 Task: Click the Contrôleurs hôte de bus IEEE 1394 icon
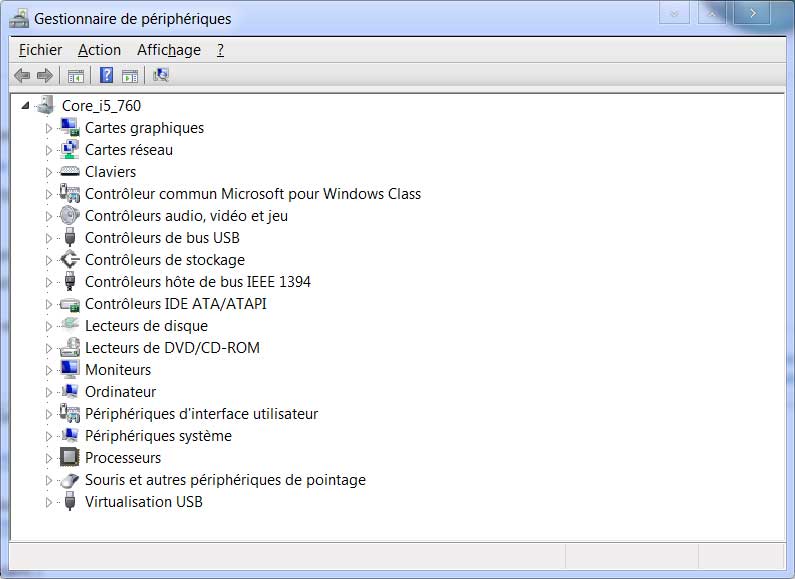click(x=70, y=281)
